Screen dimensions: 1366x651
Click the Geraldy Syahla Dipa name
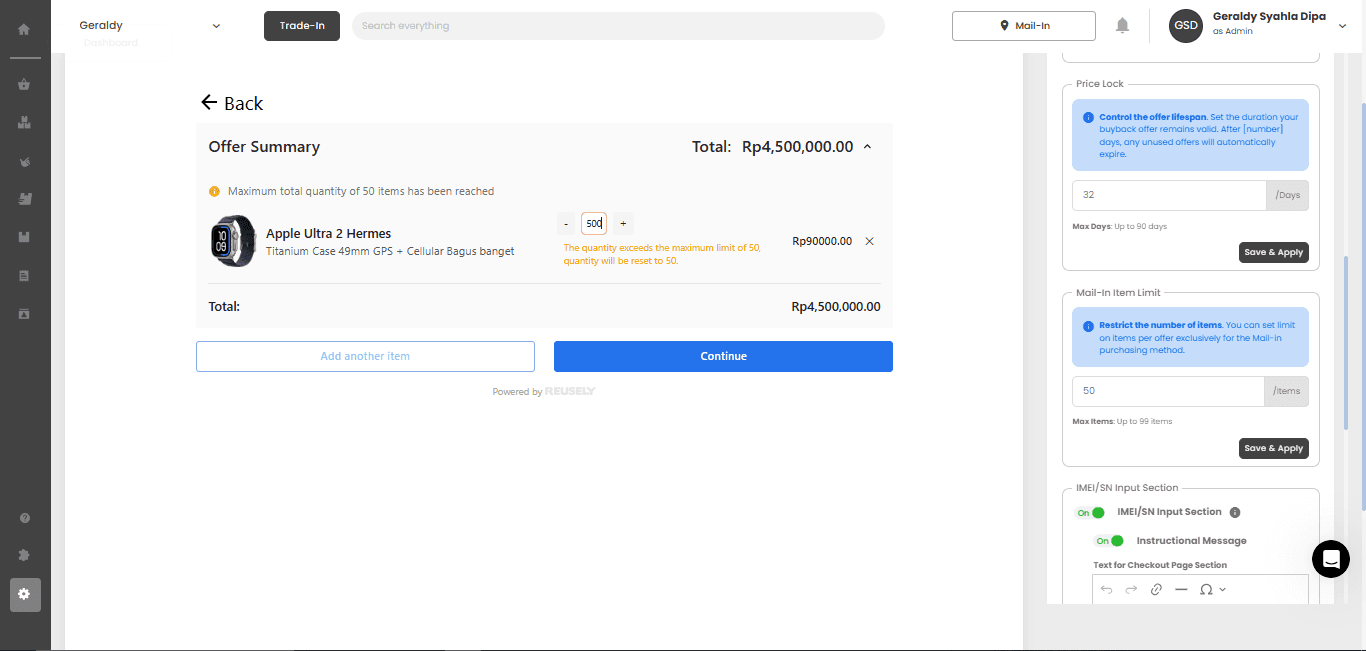pyautogui.click(x=1269, y=17)
